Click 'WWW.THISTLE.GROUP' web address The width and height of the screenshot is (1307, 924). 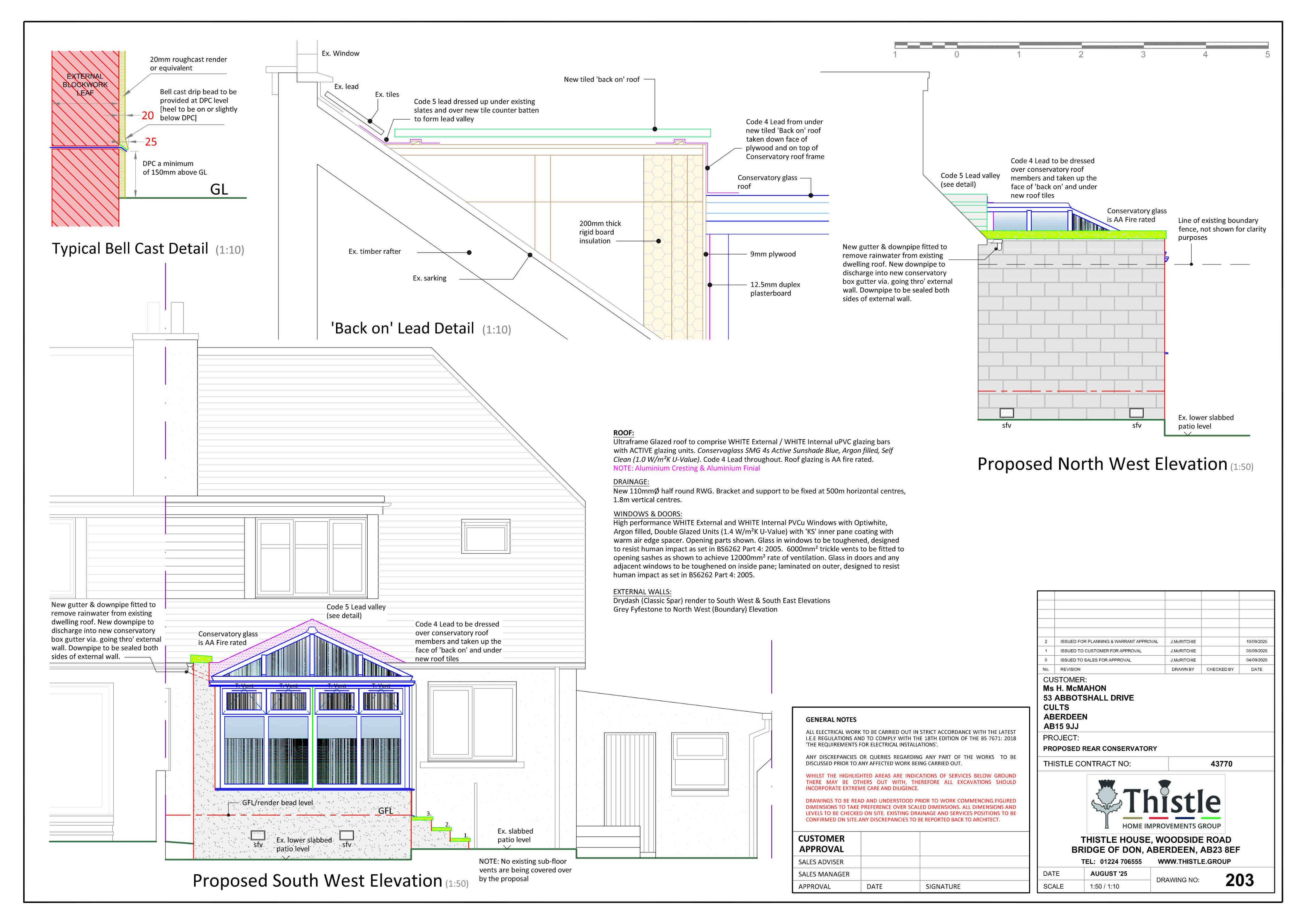point(1194,862)
